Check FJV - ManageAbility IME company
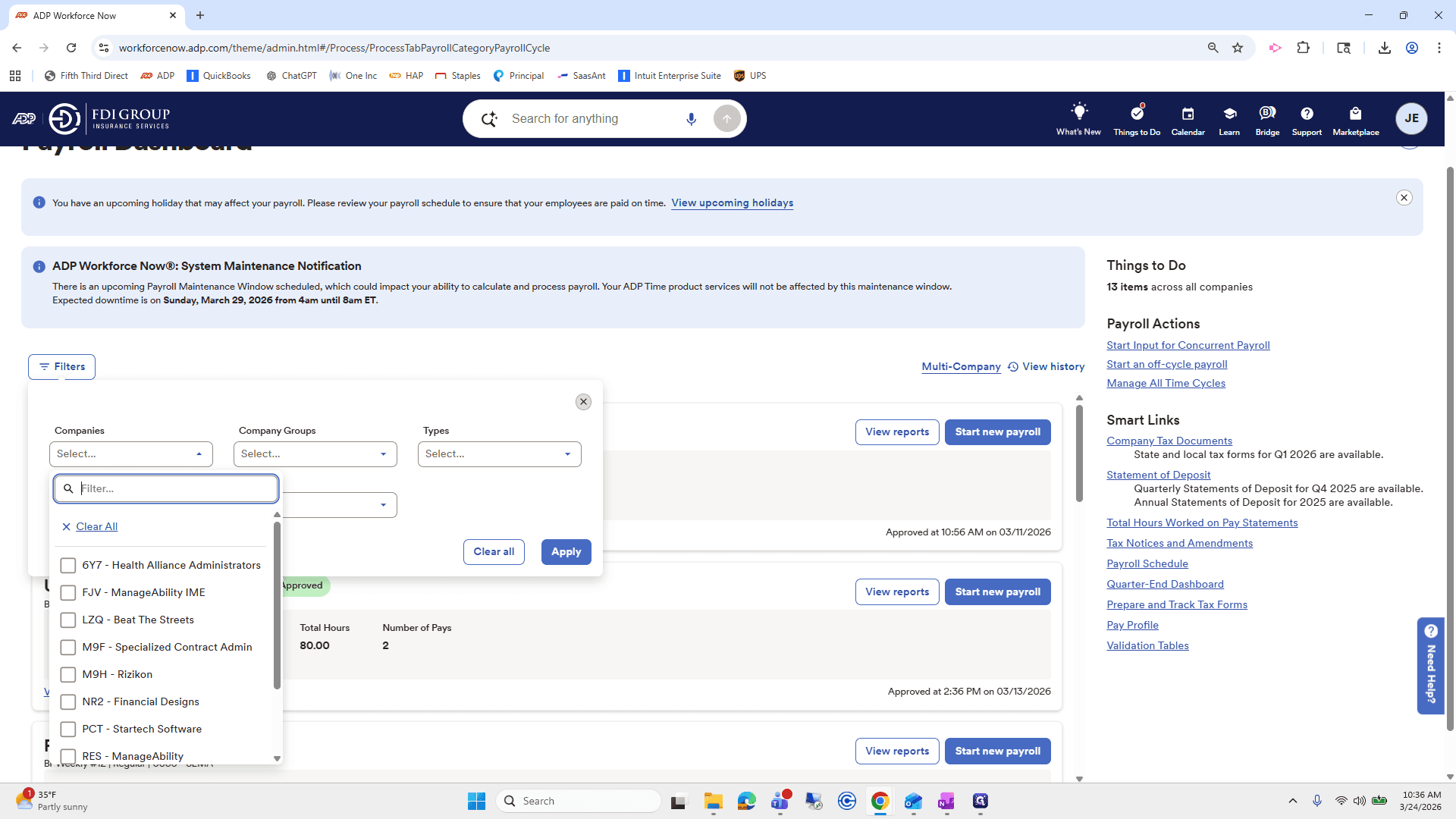Image resolution: width=1456 pixels, height=819 pixels. (68, 593)
